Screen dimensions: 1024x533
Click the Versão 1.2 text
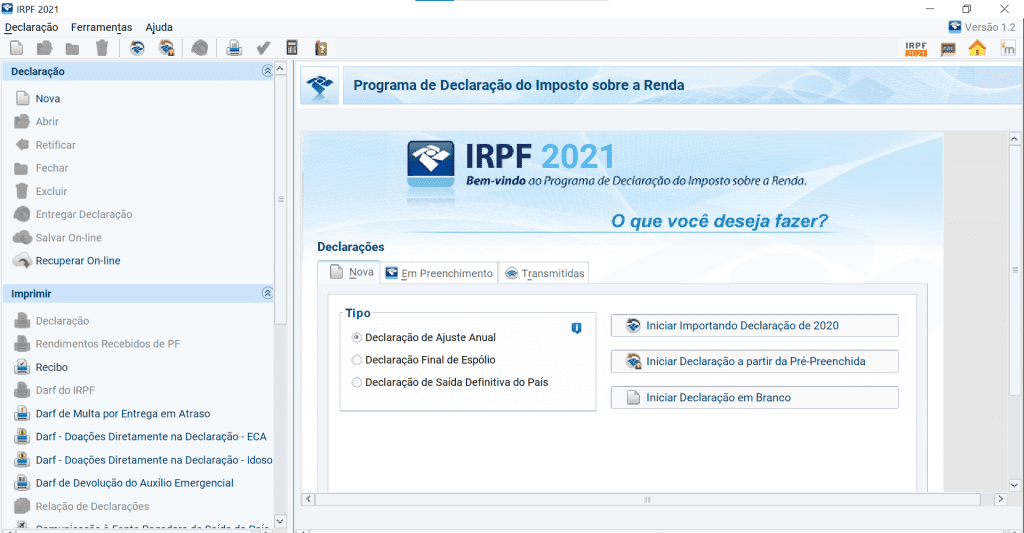pos(990,27)
